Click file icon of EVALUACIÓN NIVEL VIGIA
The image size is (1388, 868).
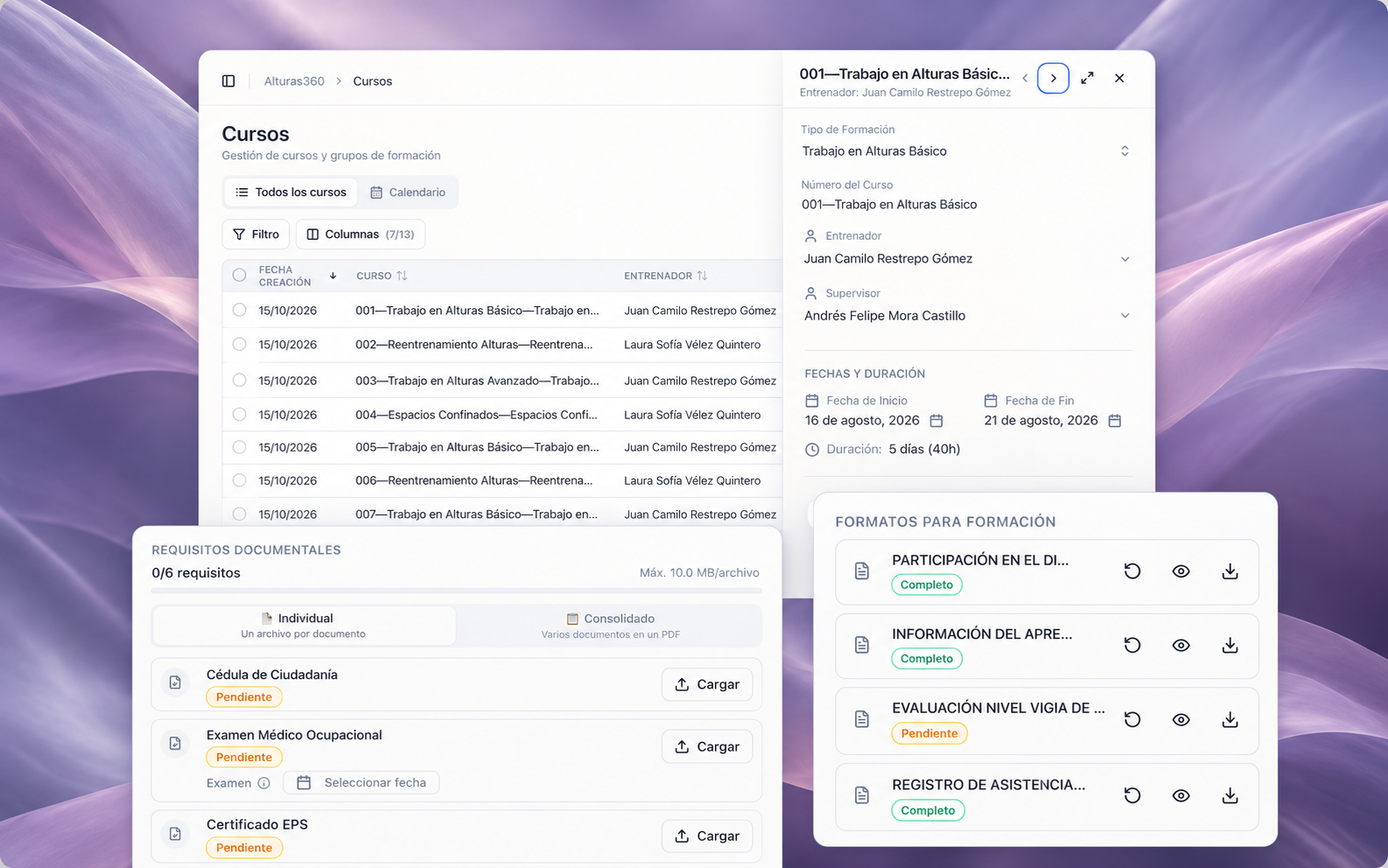coord(862,719)
